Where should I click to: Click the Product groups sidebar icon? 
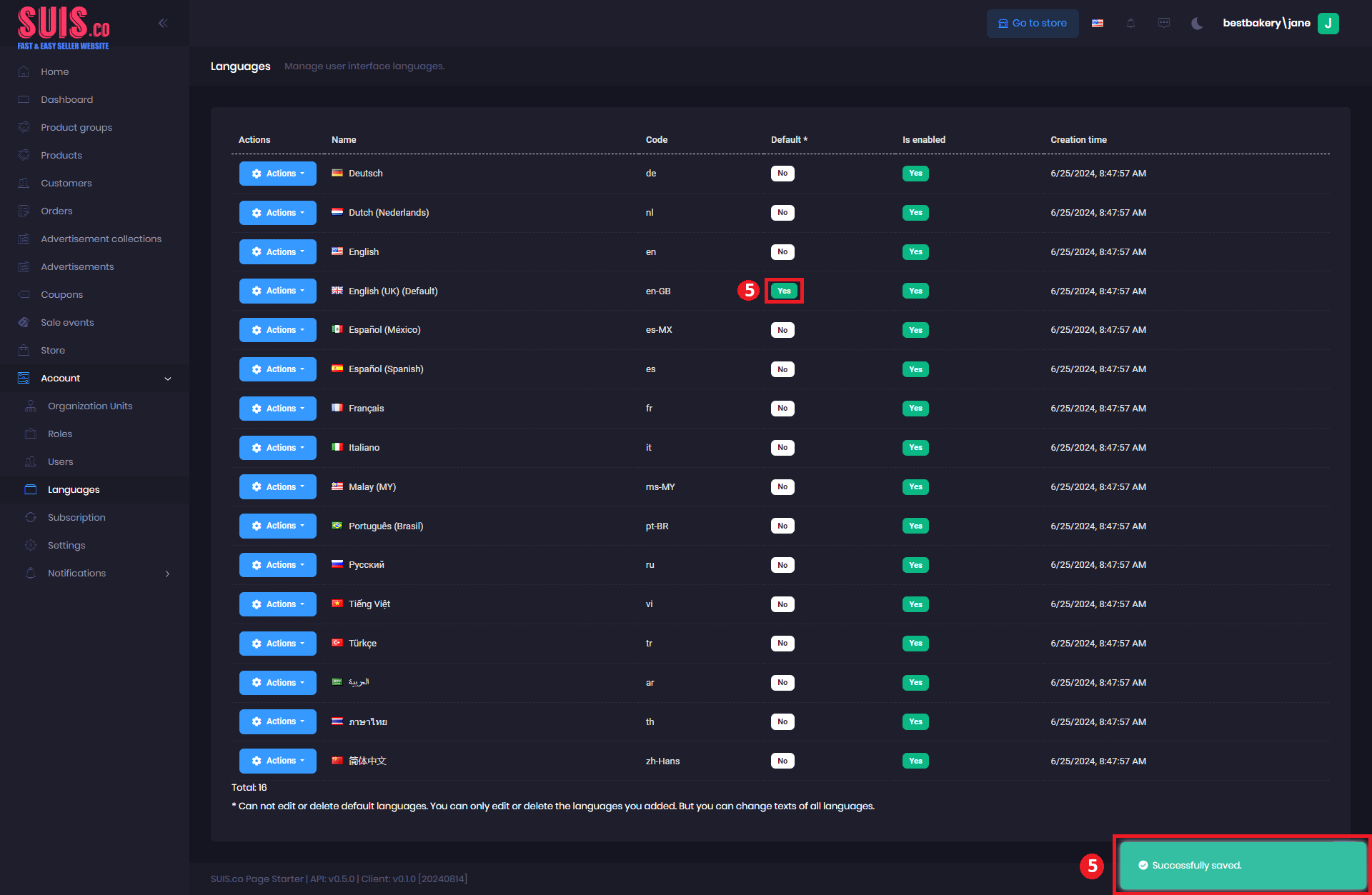pos(24,127)
